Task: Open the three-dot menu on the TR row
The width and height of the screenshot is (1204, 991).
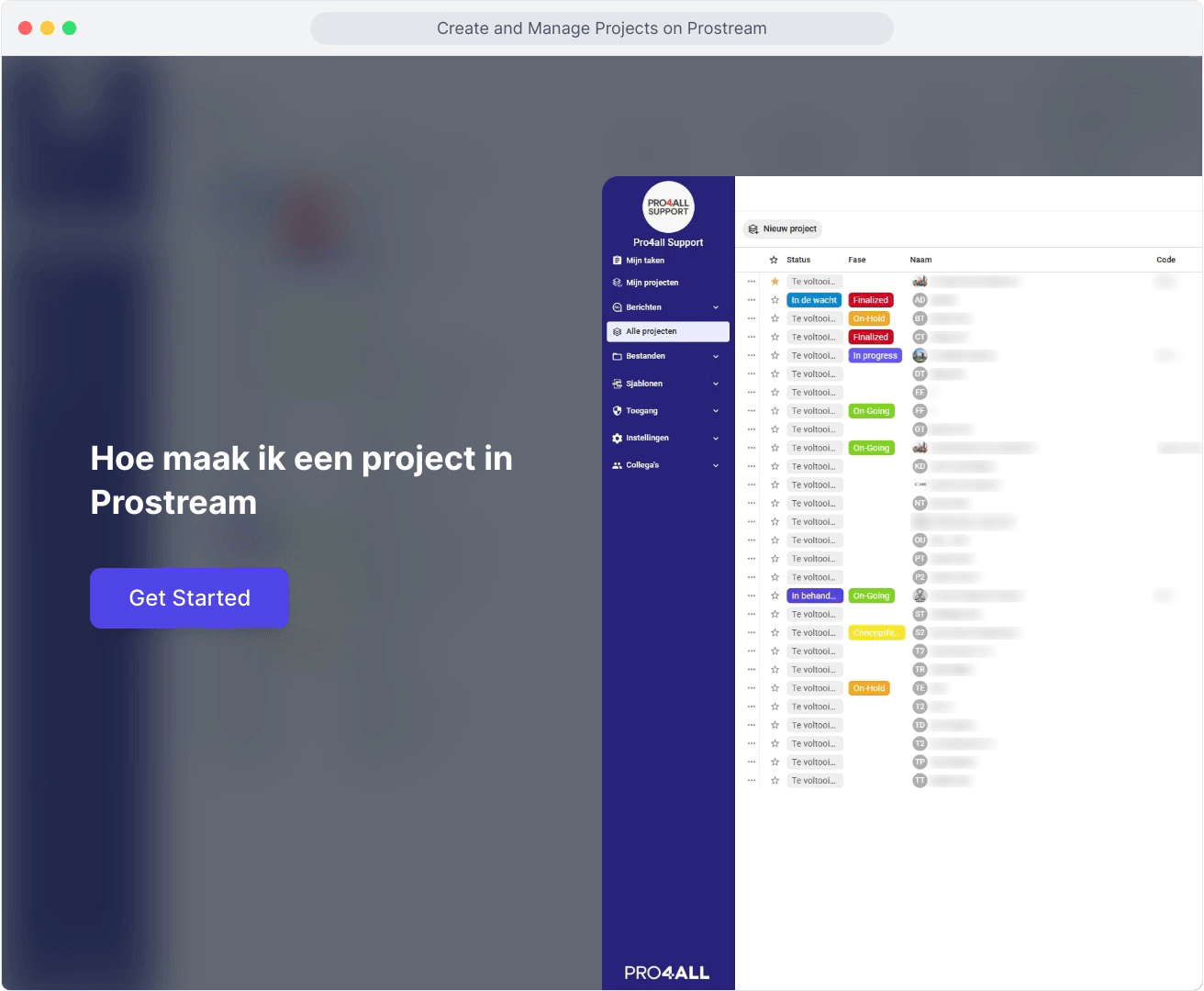Action: pos(752,670)
